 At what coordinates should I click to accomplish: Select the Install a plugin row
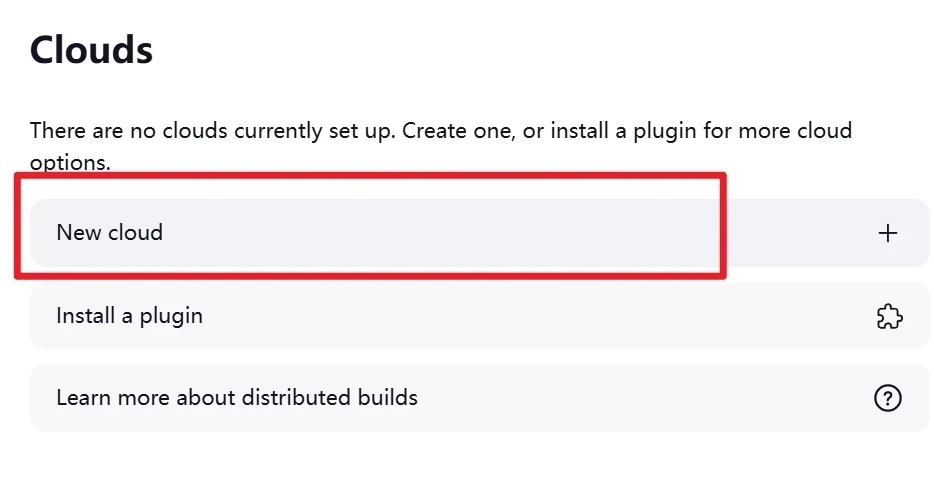(x=480, y=317)
